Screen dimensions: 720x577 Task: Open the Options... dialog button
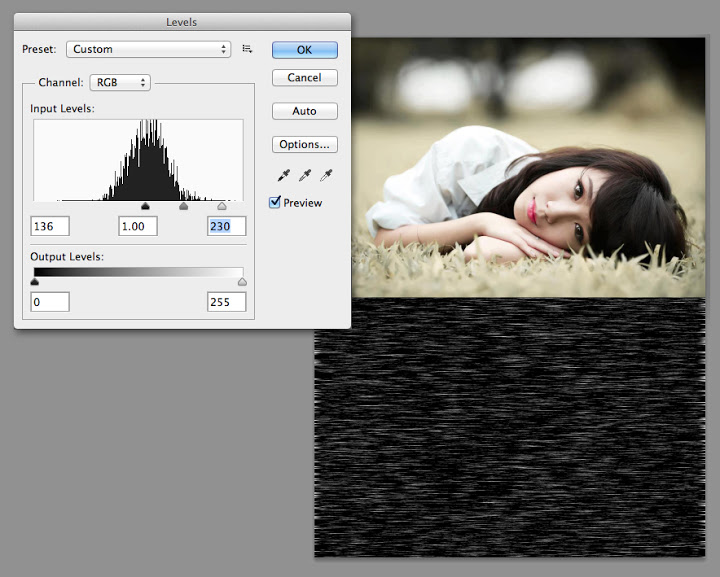coord(304,144)
